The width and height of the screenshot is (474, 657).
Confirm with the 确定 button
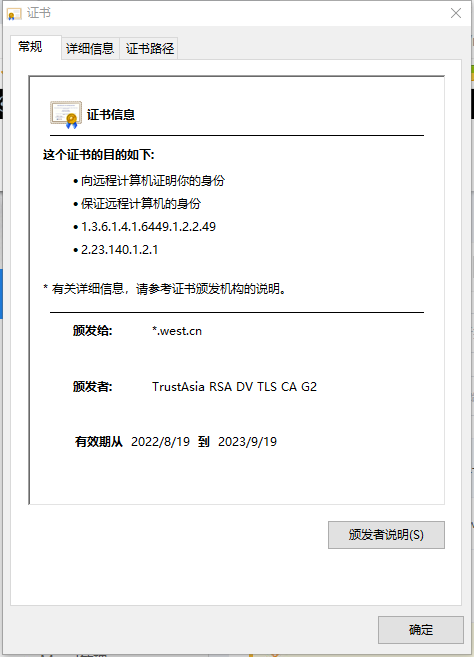coord(421,630)
